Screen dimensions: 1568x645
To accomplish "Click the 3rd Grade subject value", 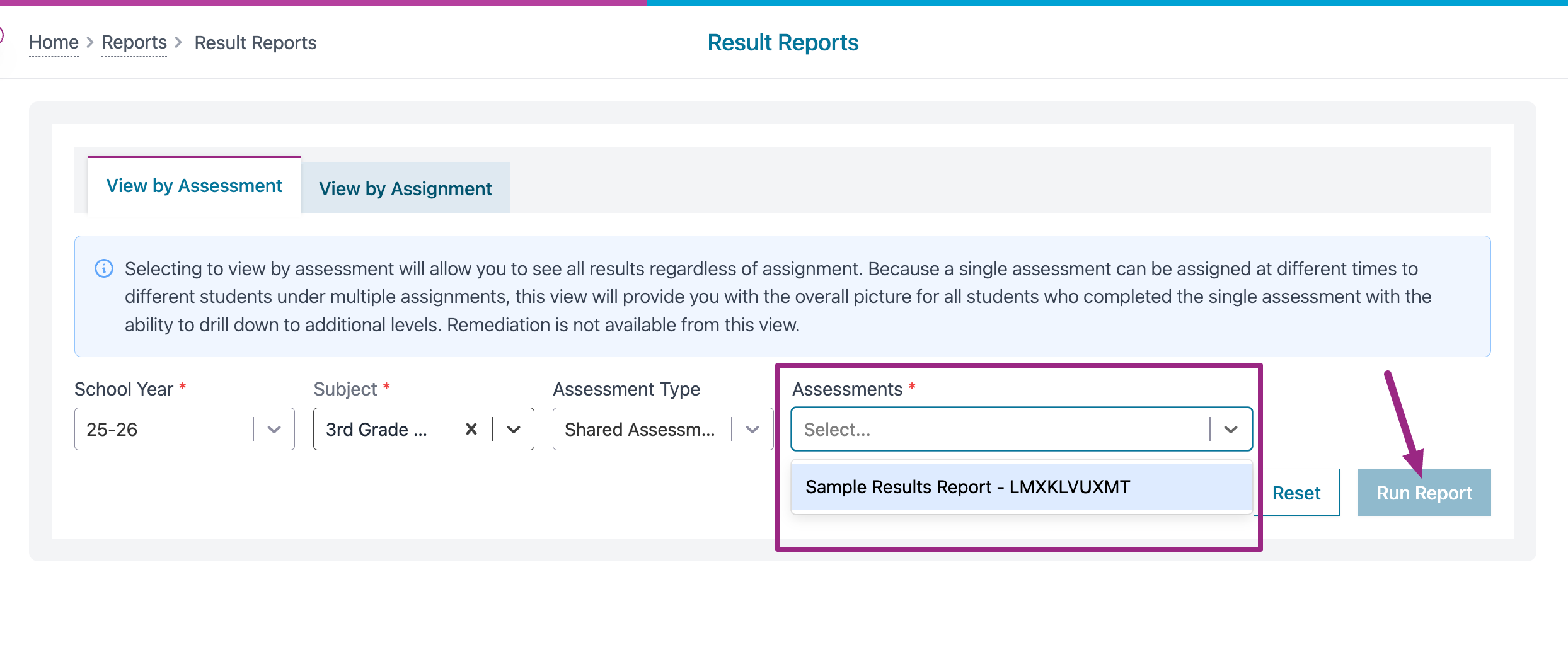I will (376, 429).
